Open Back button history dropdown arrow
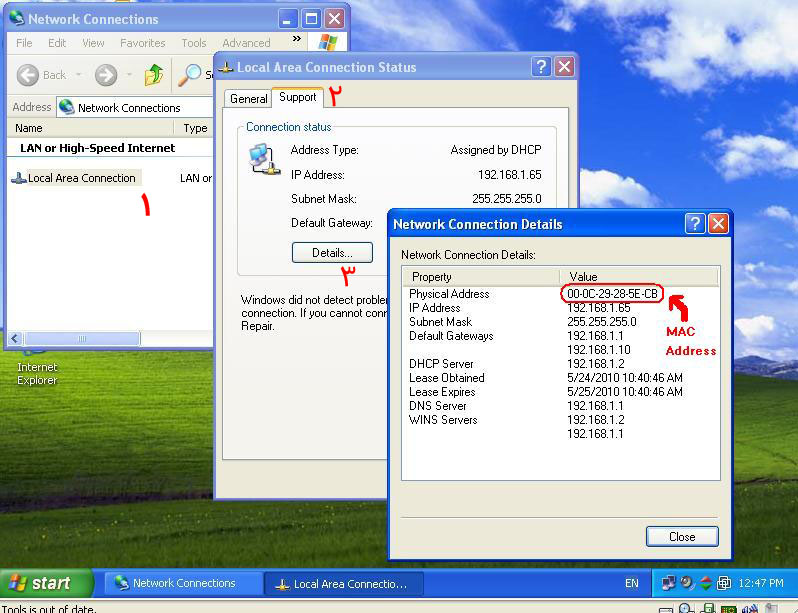 tap(79, 75)
